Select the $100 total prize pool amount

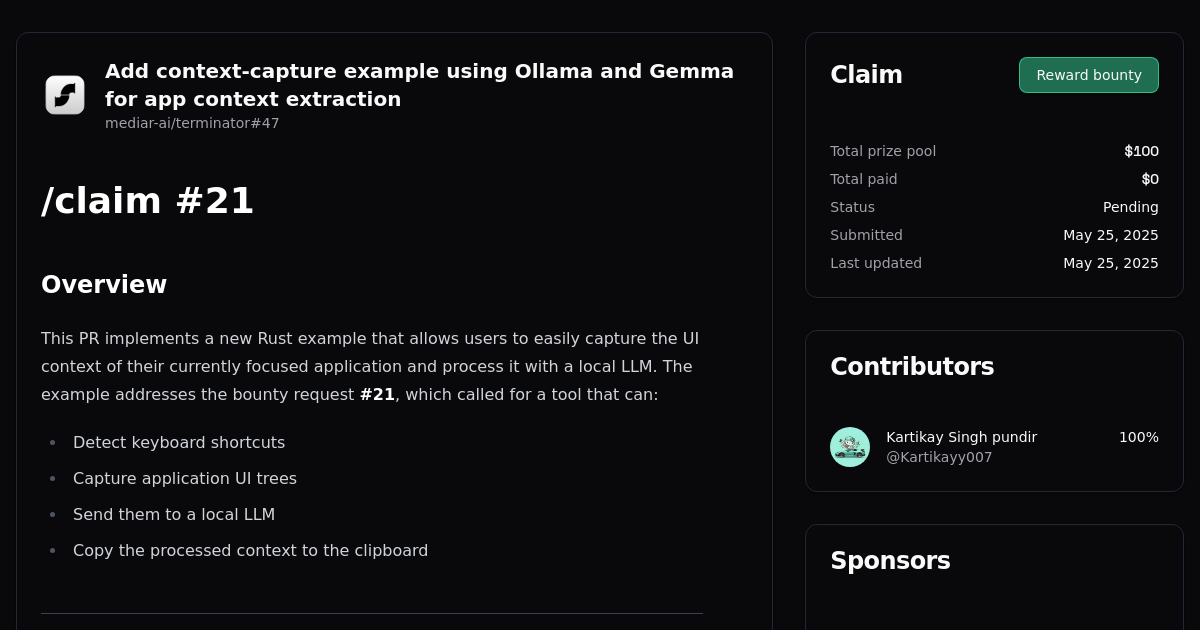1141,151
